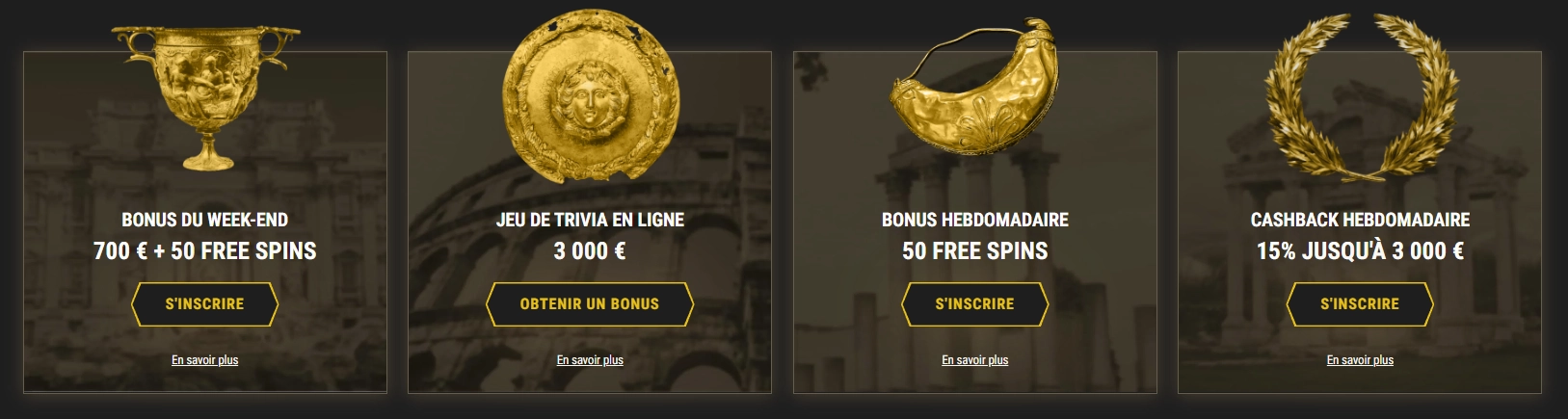The height and width of the screenshot is (419, 1568).
Task: Click S'INSCRIRE under Cashback Hebdomadaire
Action: 1360,304
